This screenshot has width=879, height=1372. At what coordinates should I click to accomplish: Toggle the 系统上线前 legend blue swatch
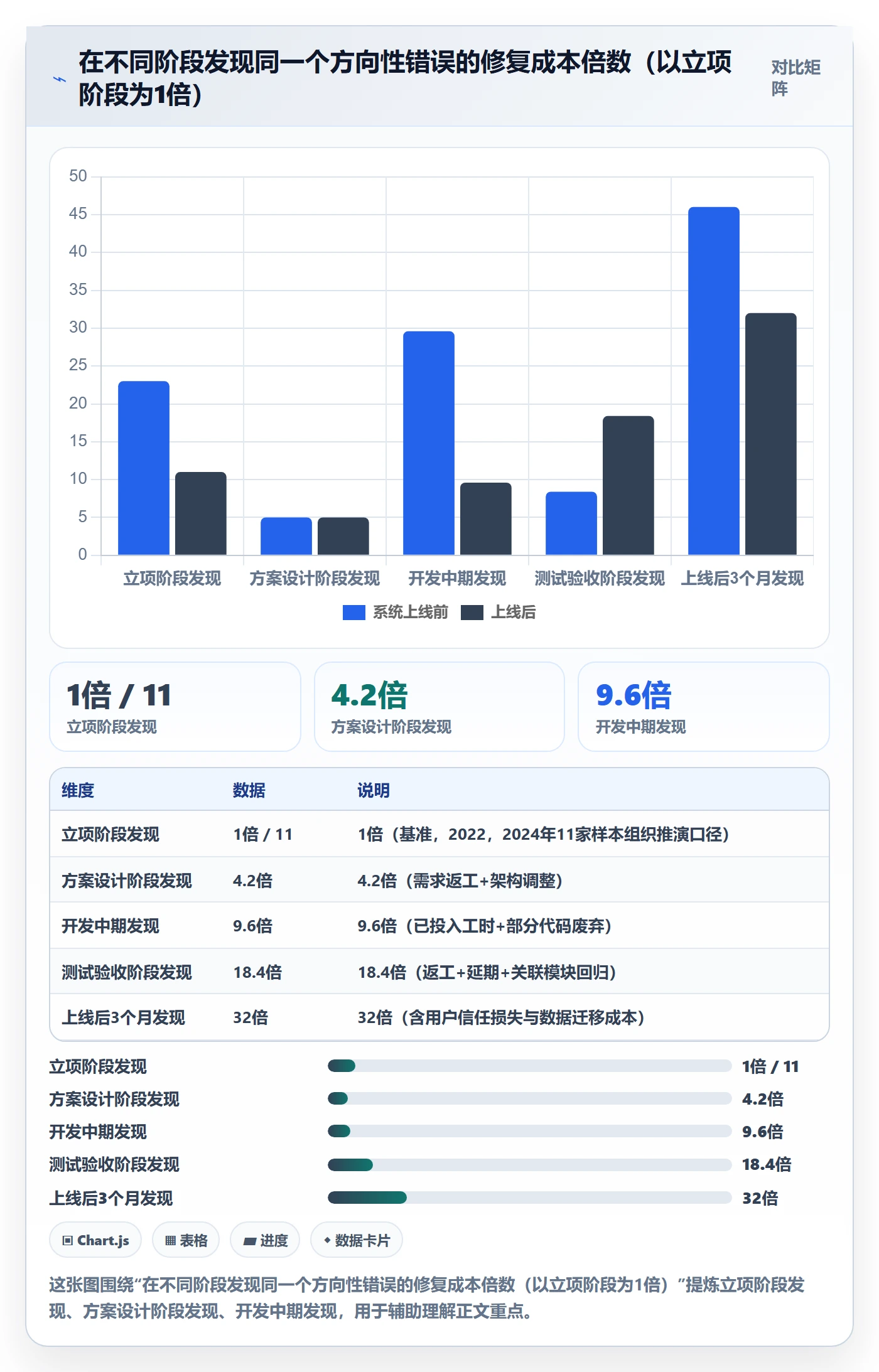(353, 613)
